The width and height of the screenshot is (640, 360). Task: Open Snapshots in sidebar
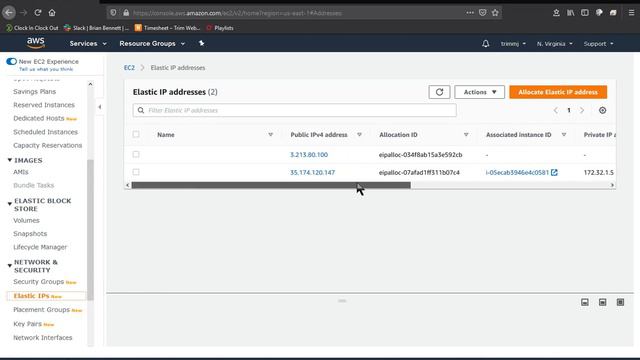30,233
